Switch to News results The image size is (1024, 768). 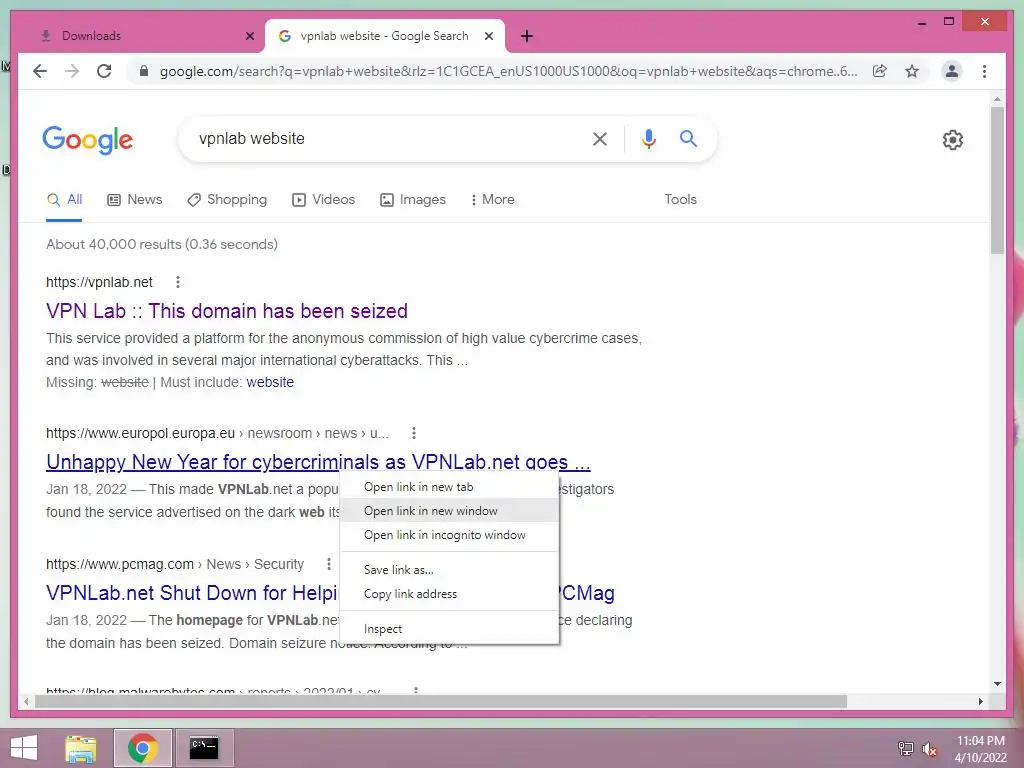click(135, 199)
